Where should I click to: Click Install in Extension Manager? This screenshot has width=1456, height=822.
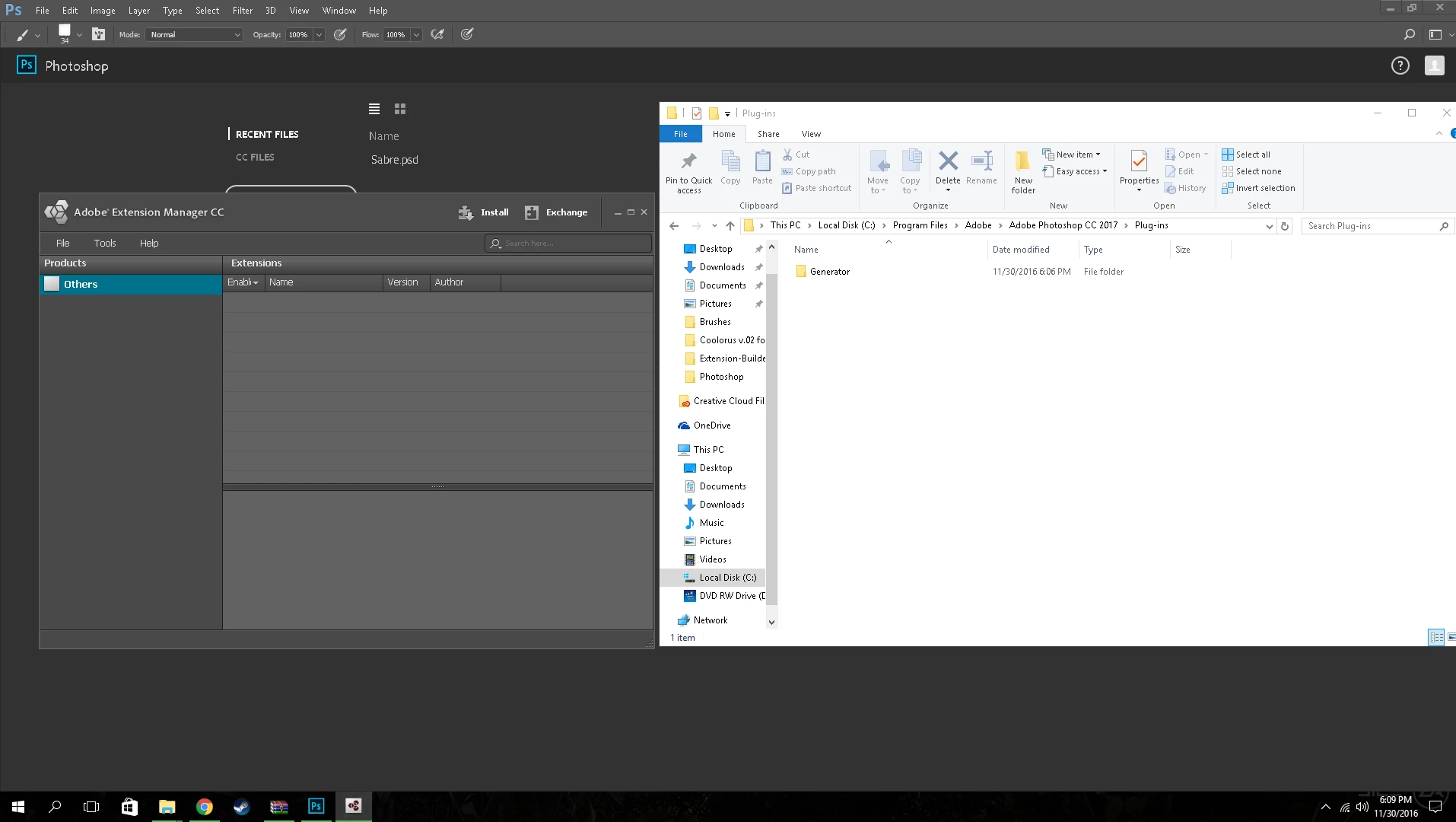tap(484, 212)
